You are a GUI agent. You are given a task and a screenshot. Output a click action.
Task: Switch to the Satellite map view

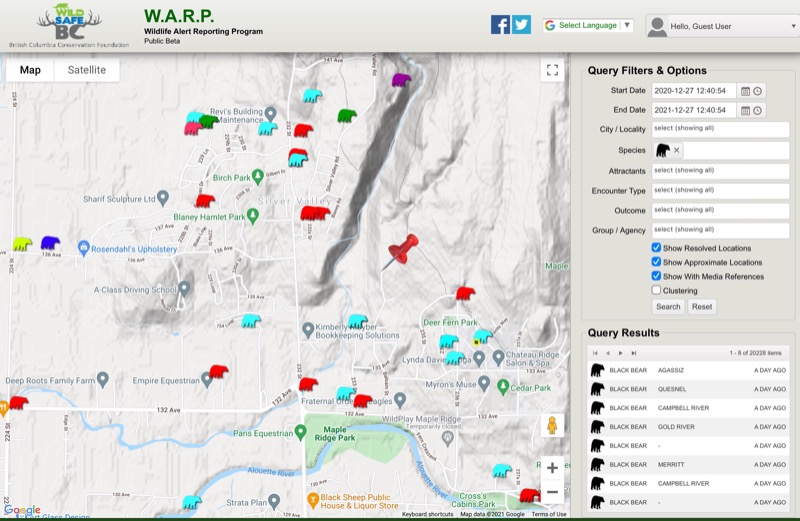(x=86, y=70)
